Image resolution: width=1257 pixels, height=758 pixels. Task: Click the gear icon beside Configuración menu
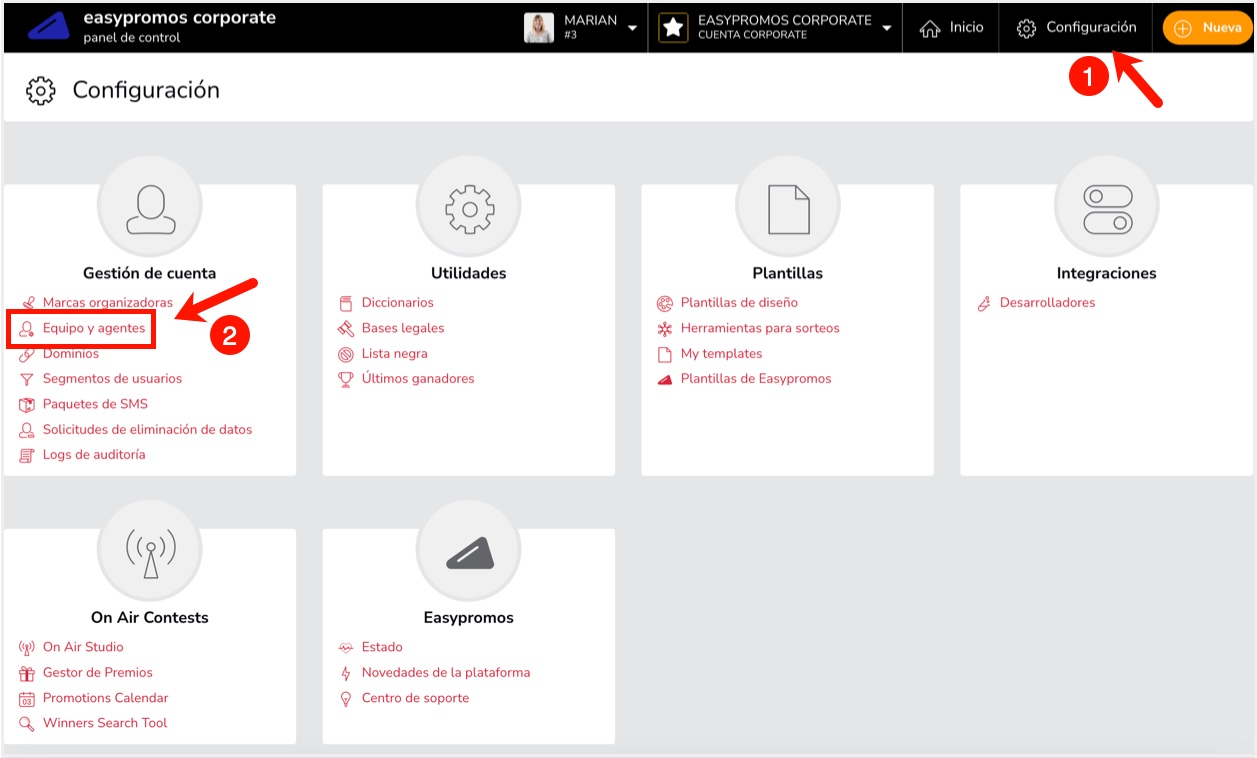pos(1026,28)
